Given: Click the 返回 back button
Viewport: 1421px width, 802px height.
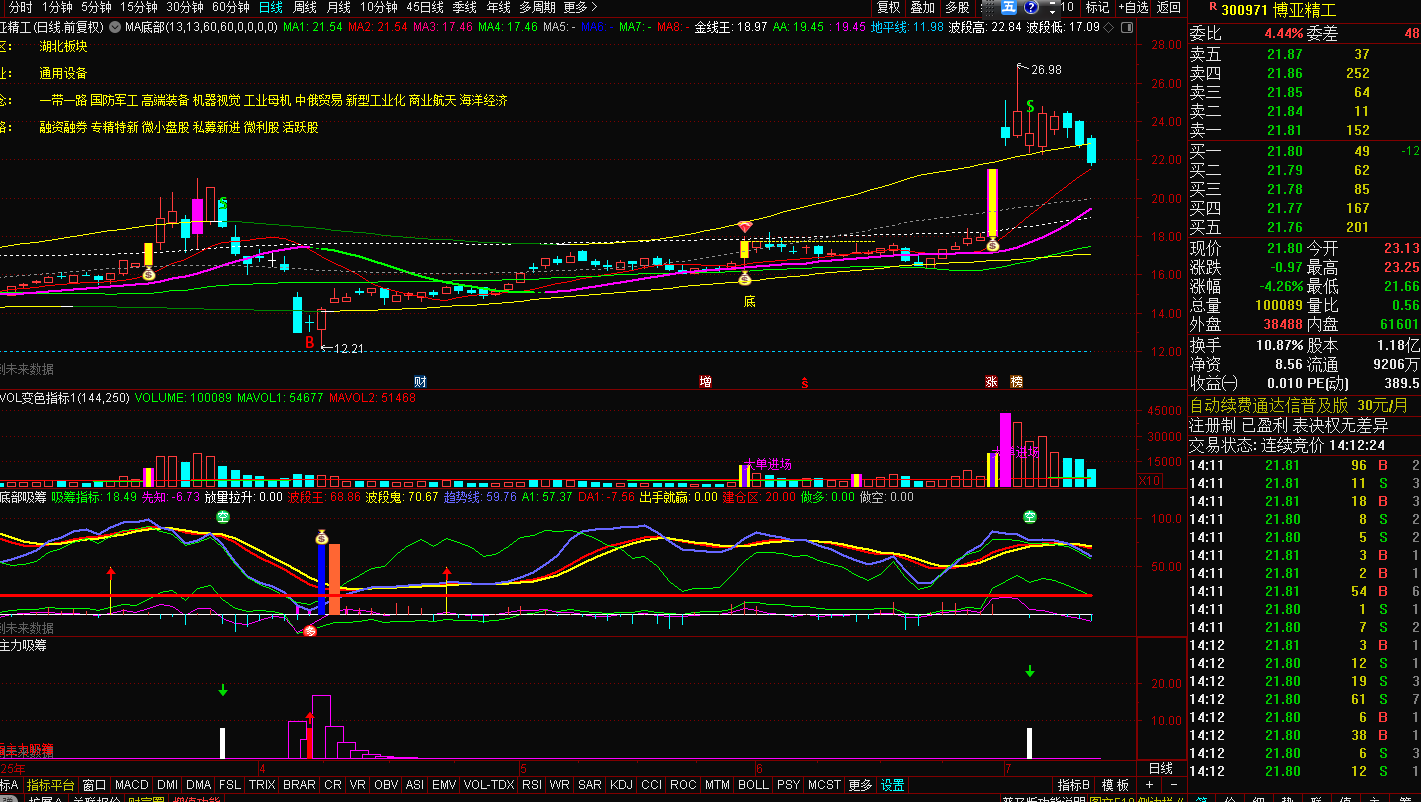Looking at the screenshot, I should [x=1168, y=7].
